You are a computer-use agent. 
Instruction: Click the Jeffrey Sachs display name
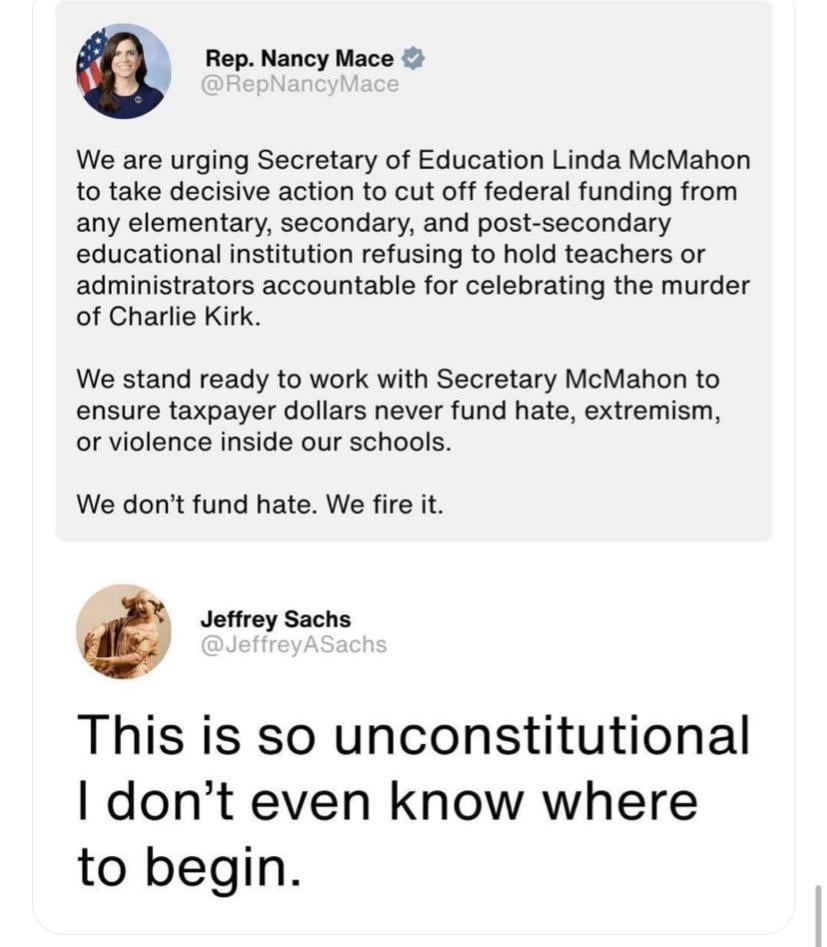(x=275, y=619)
